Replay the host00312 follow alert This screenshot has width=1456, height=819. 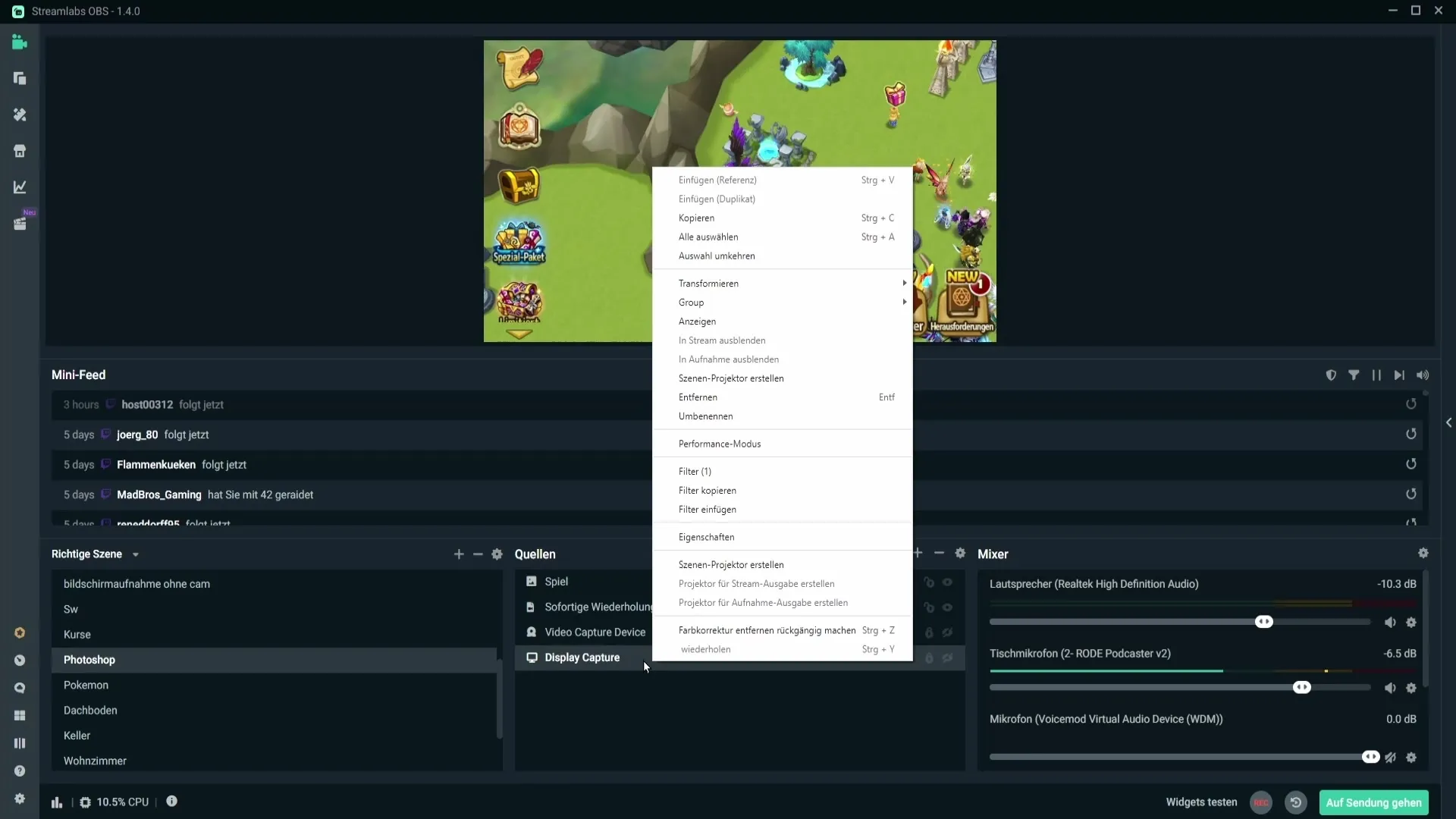pyautogui.click(x=1411, y=404)
